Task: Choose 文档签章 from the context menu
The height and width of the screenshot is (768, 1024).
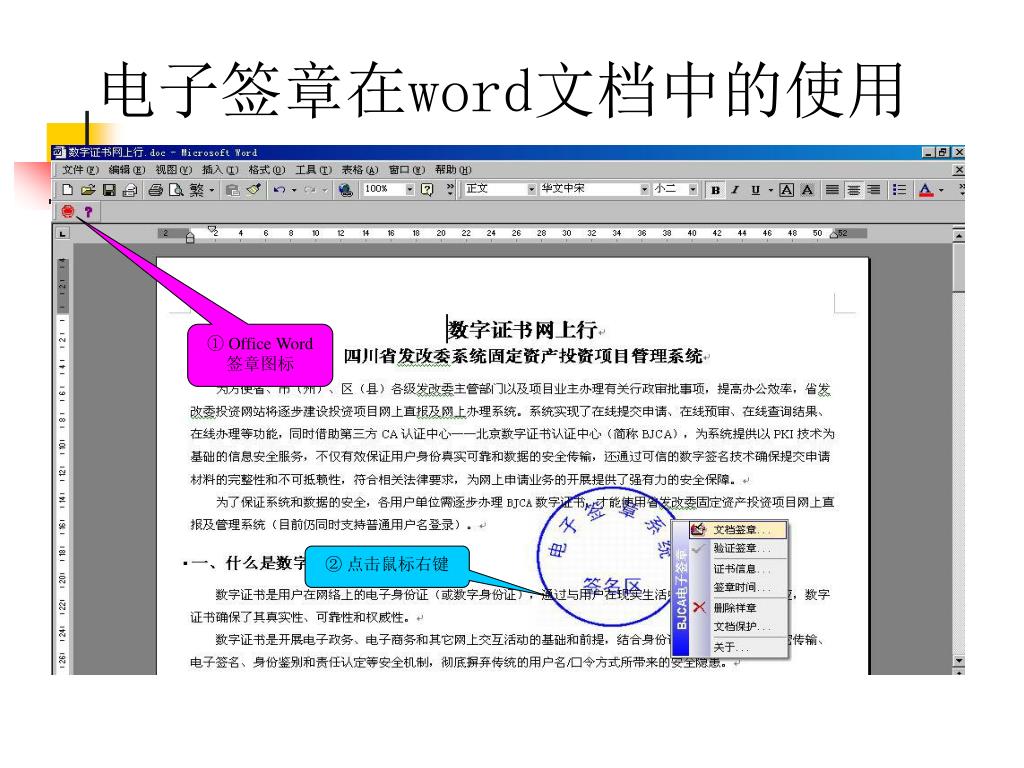Action: (738, 530)
